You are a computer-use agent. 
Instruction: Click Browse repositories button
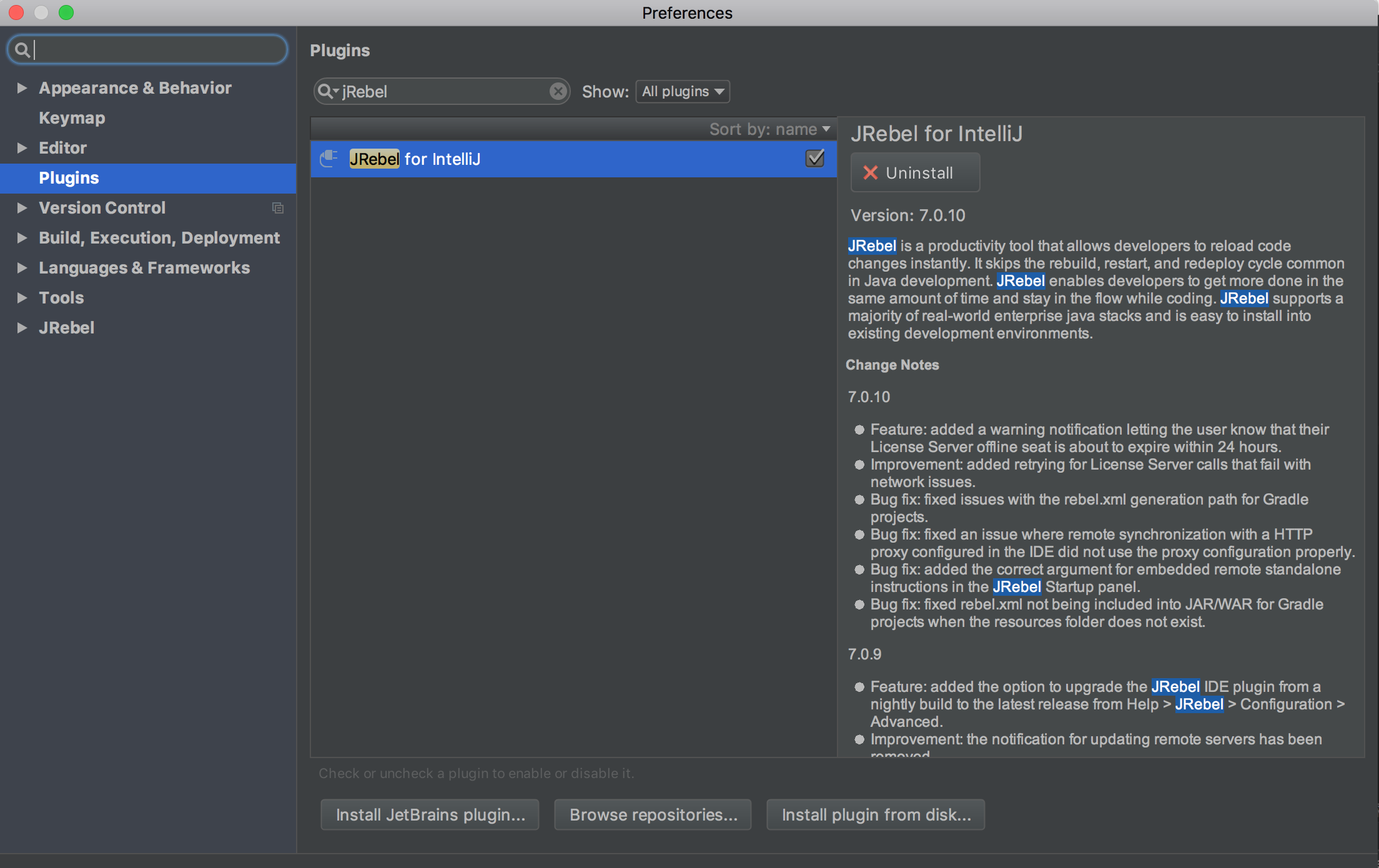pyautogui.click(x=653, y=814)
